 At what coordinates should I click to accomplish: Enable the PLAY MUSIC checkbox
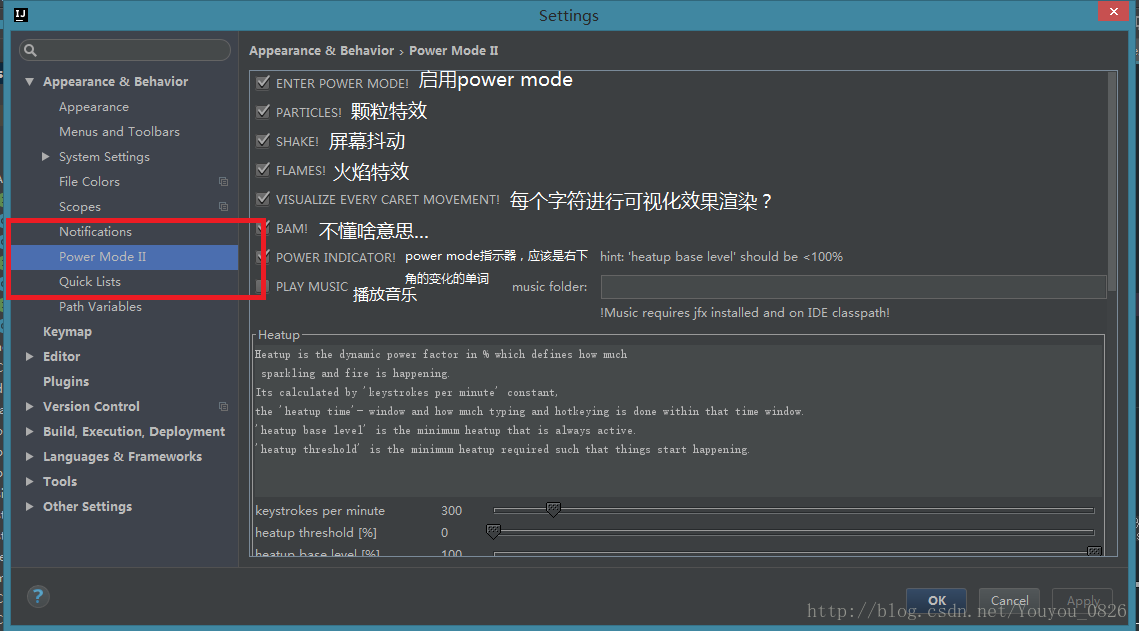tap(263, 286)
